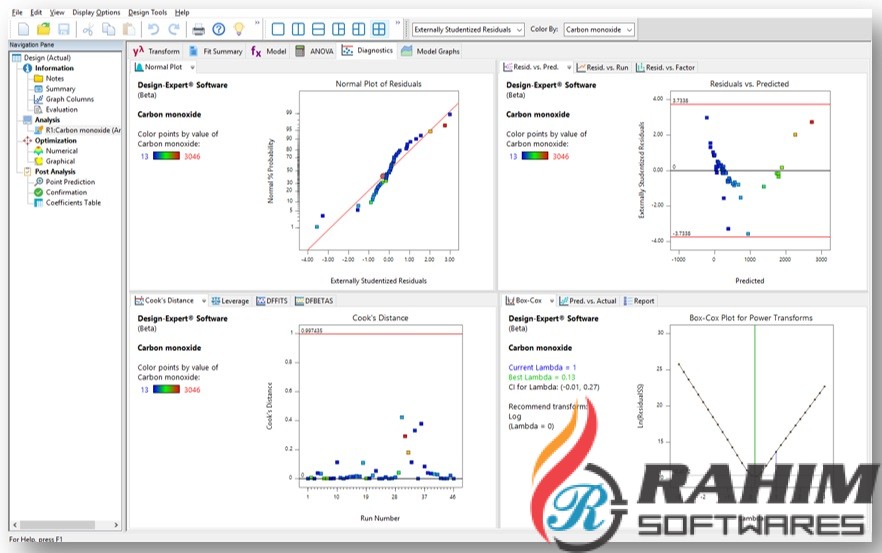Open Externally Studentized Residuals dropdown

468,29
